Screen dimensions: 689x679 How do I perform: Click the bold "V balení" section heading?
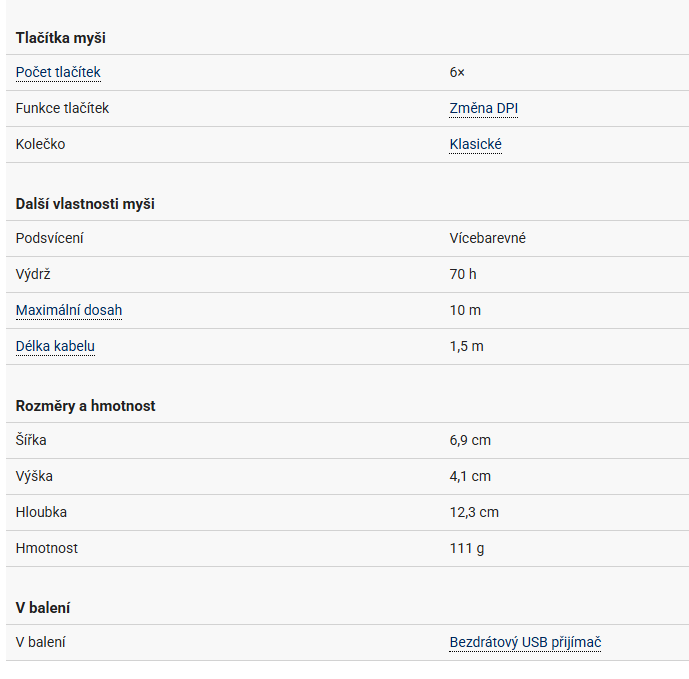43,608
